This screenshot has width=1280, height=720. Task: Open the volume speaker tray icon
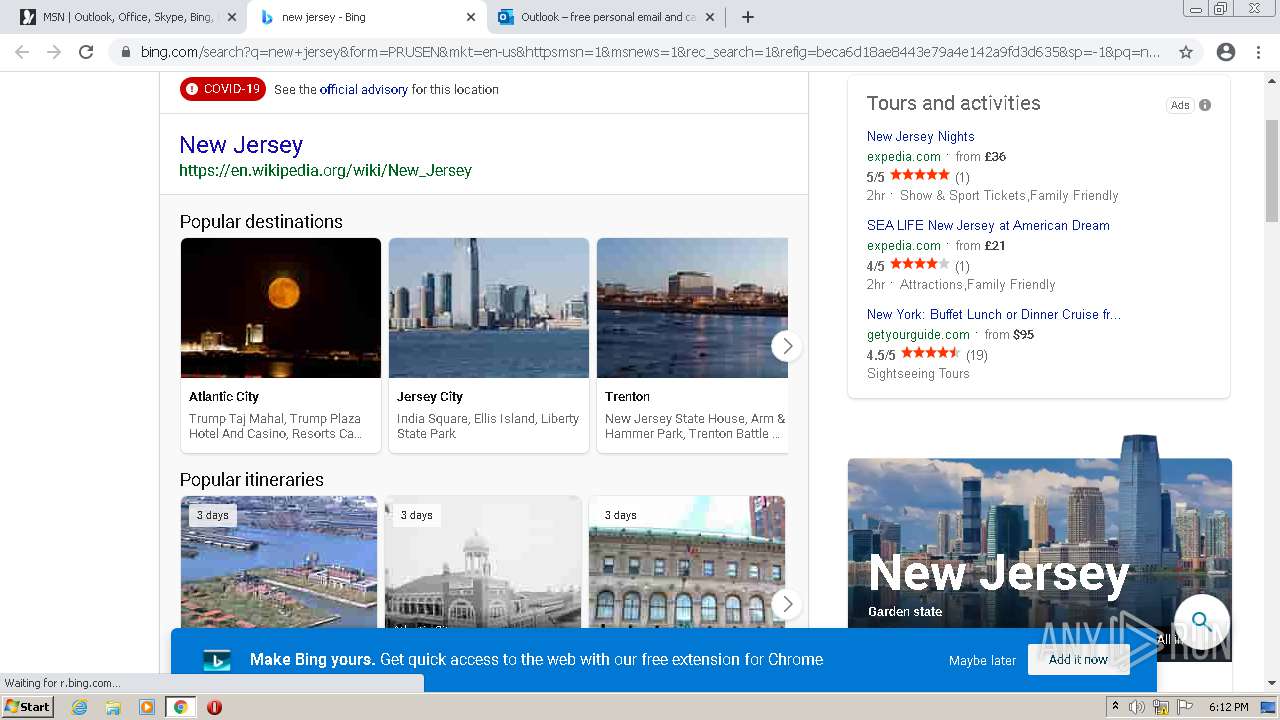click(1137, 707)
